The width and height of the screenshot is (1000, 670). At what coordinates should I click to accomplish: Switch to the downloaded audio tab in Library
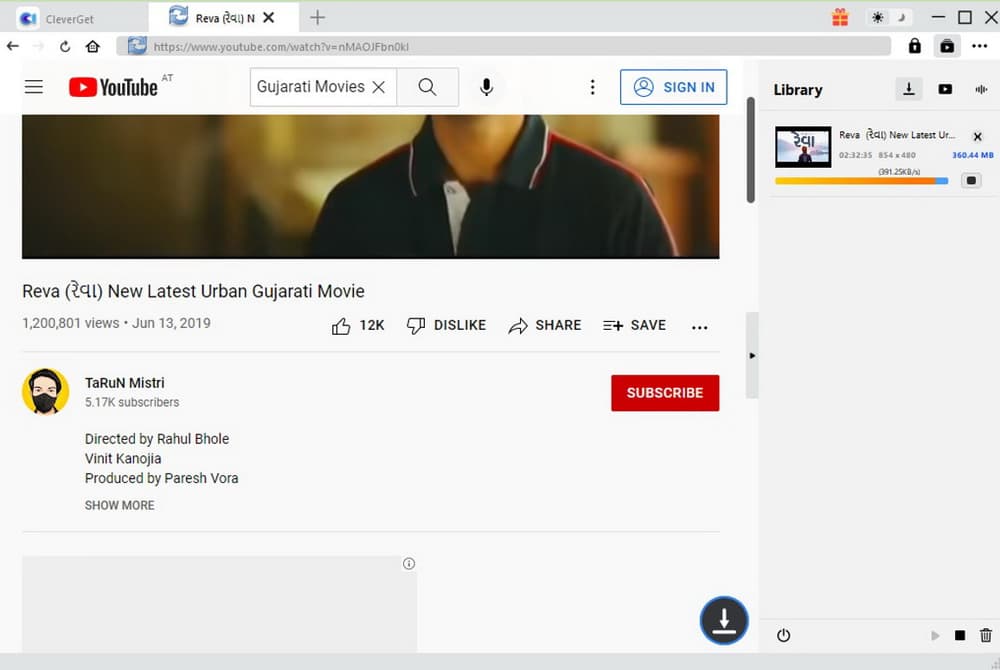(981, 89)
